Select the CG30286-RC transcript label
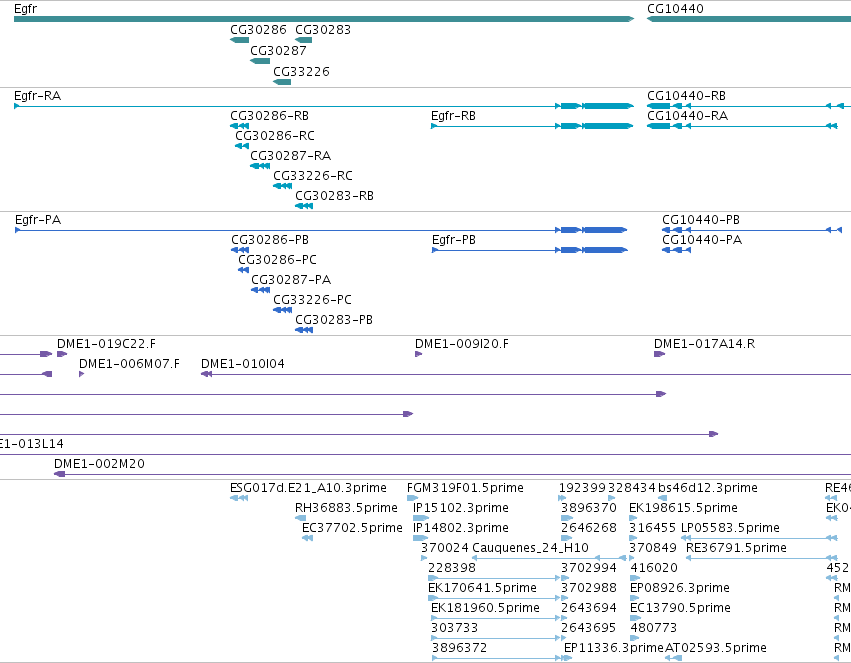The width and height of the screenshot is (851, 663). (275, 136)
